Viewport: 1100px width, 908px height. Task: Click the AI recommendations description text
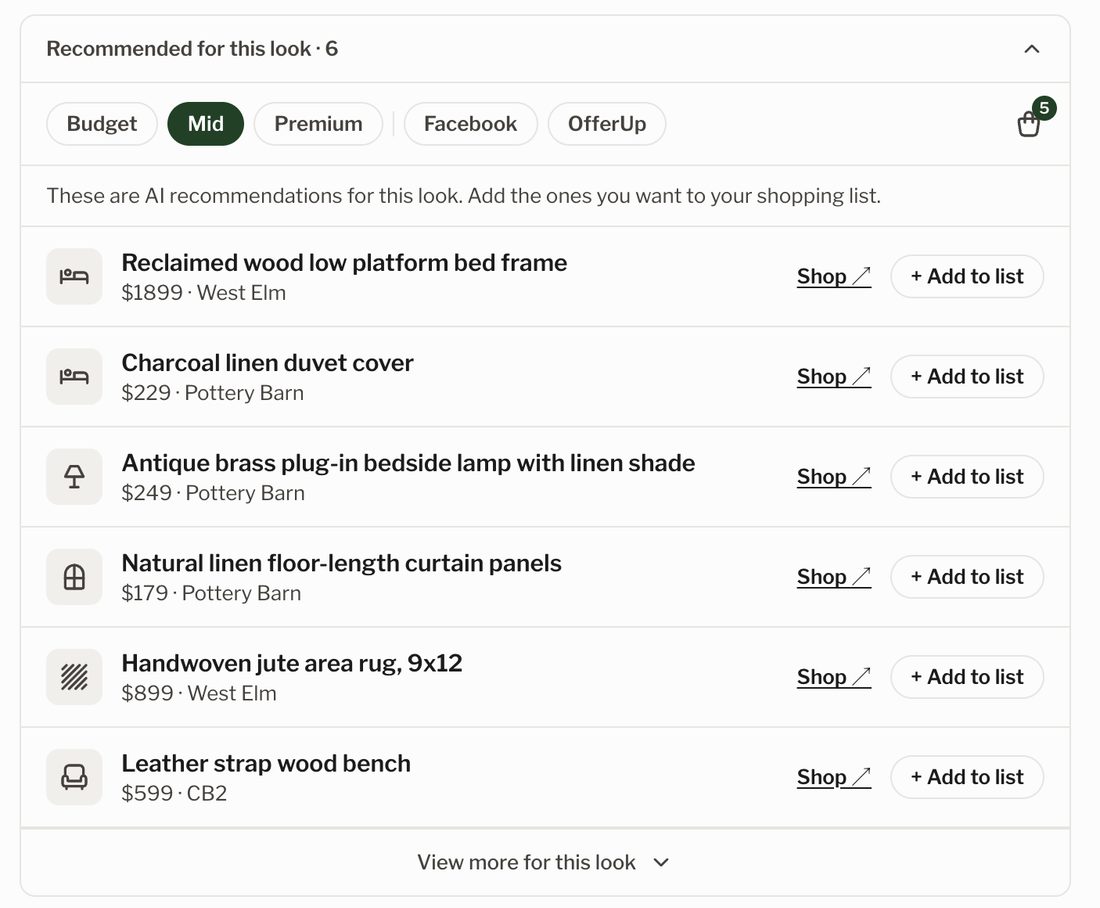pyautogui.click(x=464, y=196)
